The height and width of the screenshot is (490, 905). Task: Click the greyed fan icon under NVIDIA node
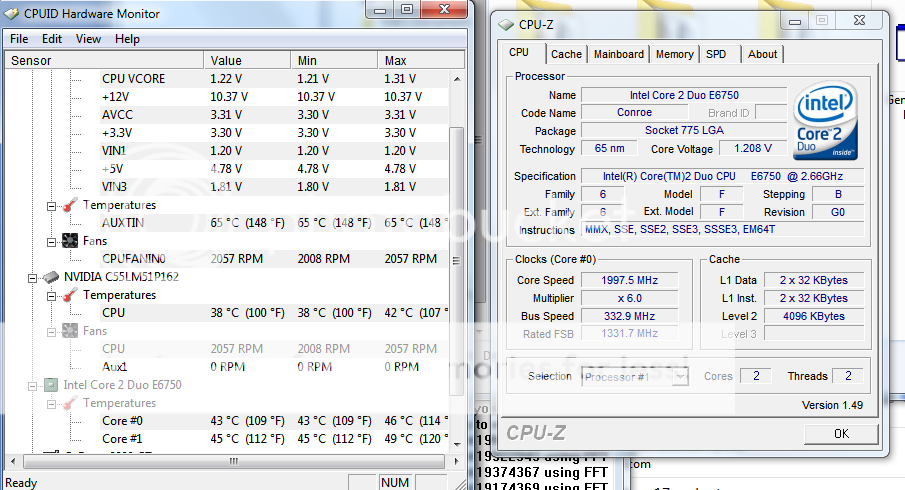click(69, 330)
